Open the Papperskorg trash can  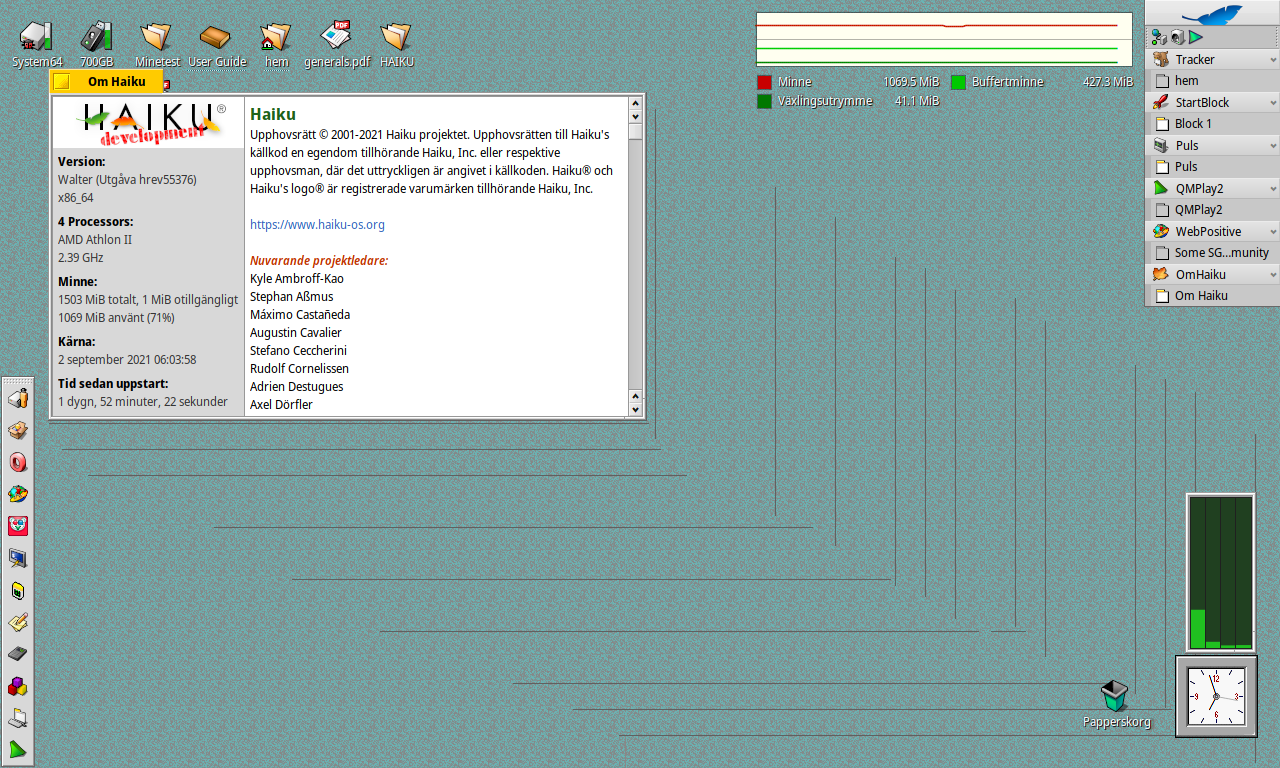click(1115, 696)
